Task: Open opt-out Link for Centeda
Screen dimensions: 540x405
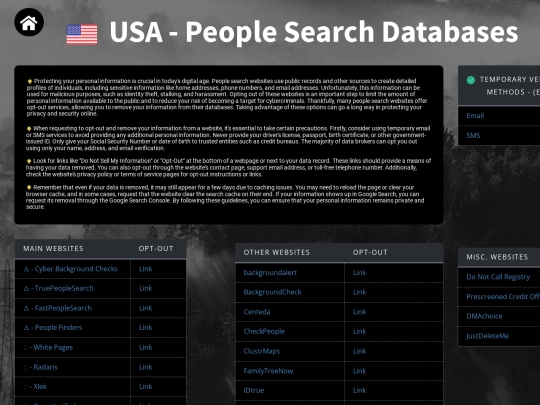Action: 360,312
